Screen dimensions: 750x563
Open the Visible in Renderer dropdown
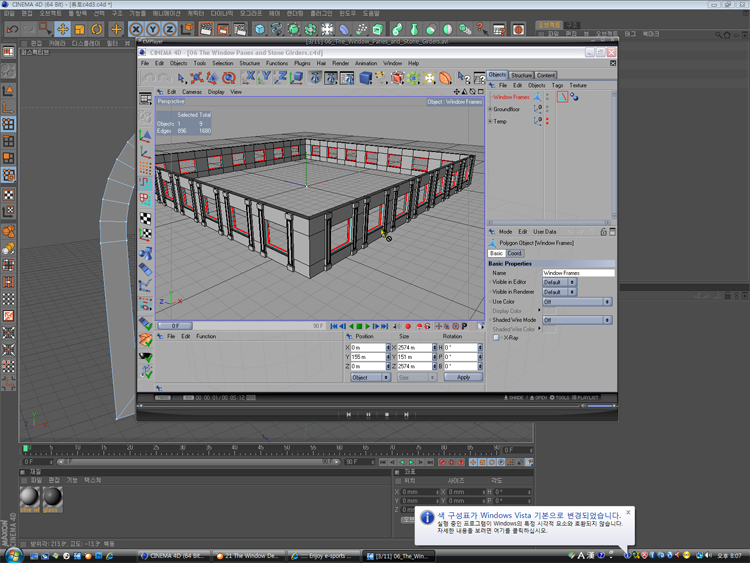point(559,292)
